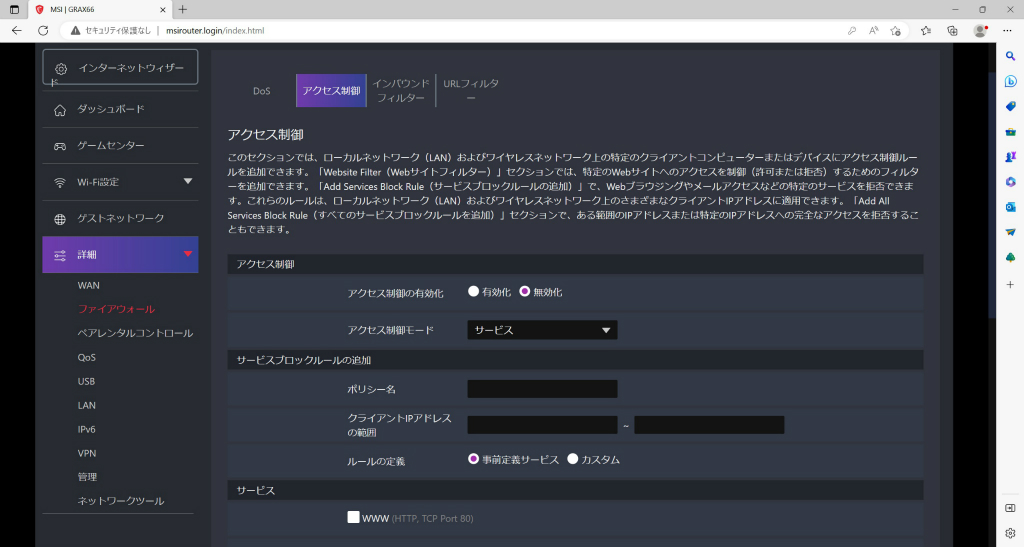Switch to the DoS tab
The image size is (1024, 547).
pyautogui.click(x=261, y=91)
